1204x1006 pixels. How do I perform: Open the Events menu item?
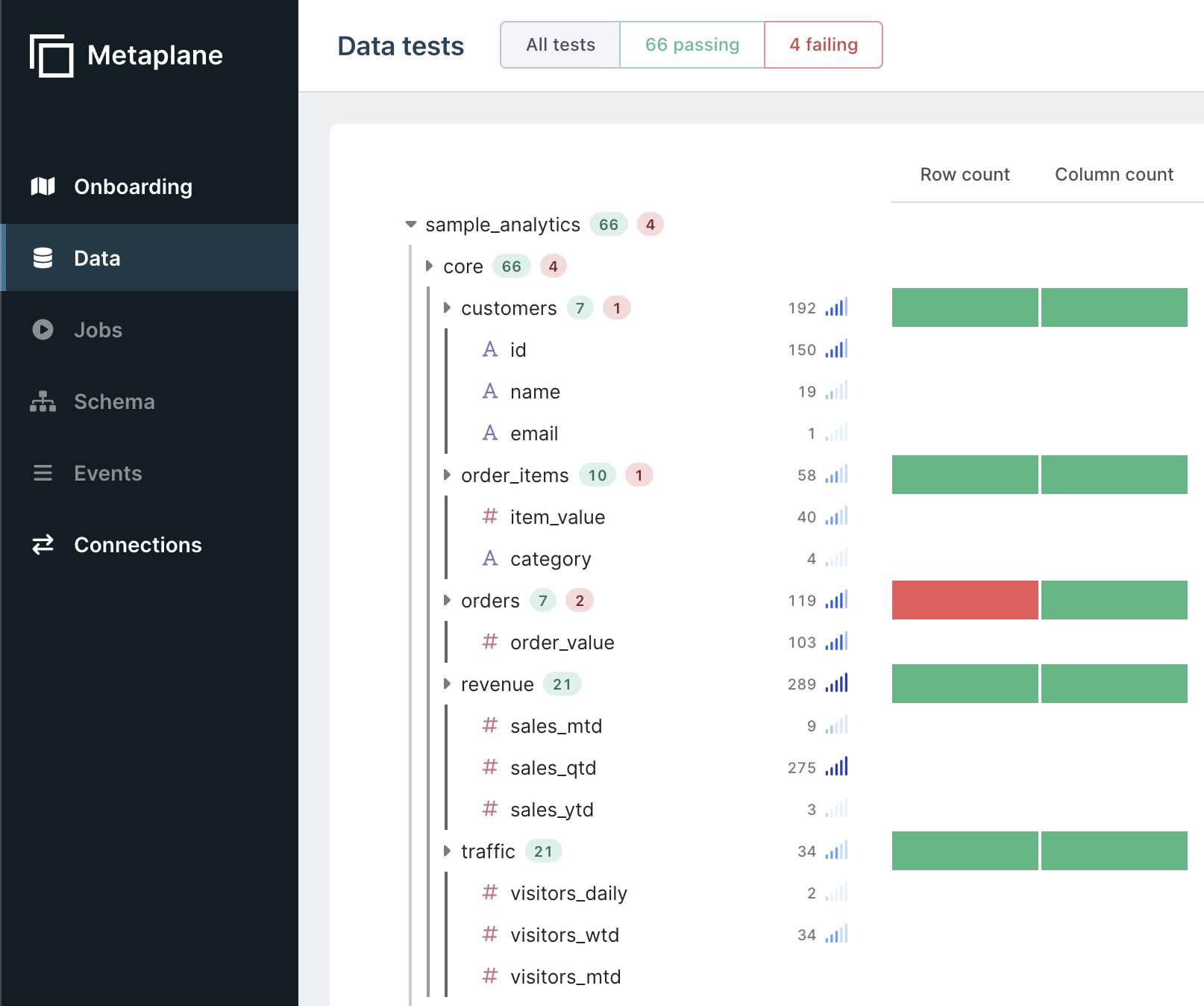tap(149, 473)
